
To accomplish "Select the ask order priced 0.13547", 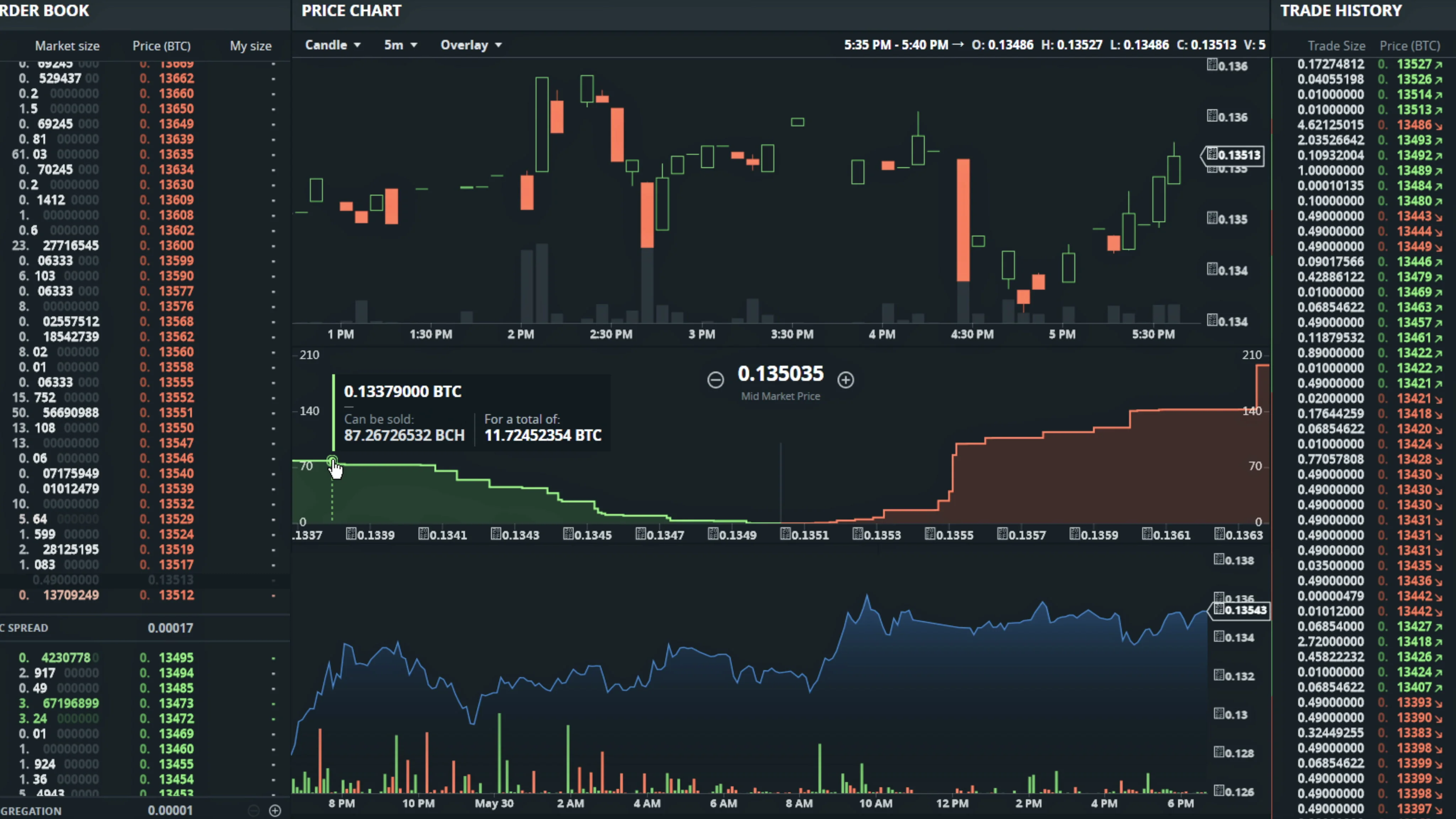I will tap(145, 443).
